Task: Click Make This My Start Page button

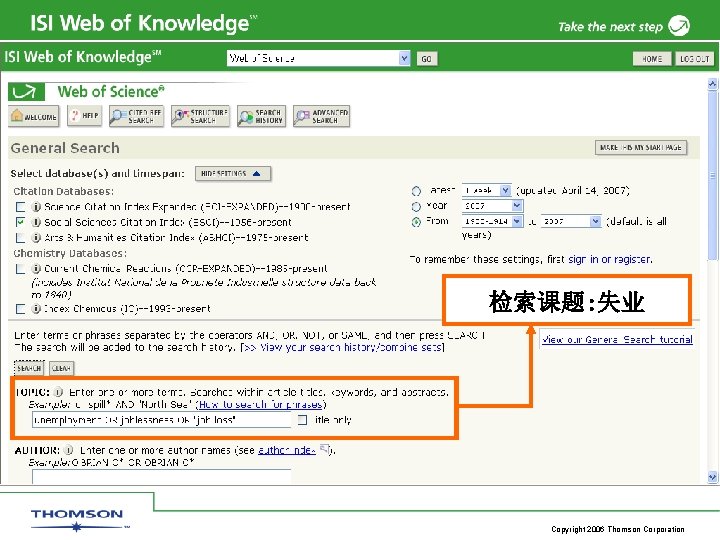Action: tap(641, 147)
